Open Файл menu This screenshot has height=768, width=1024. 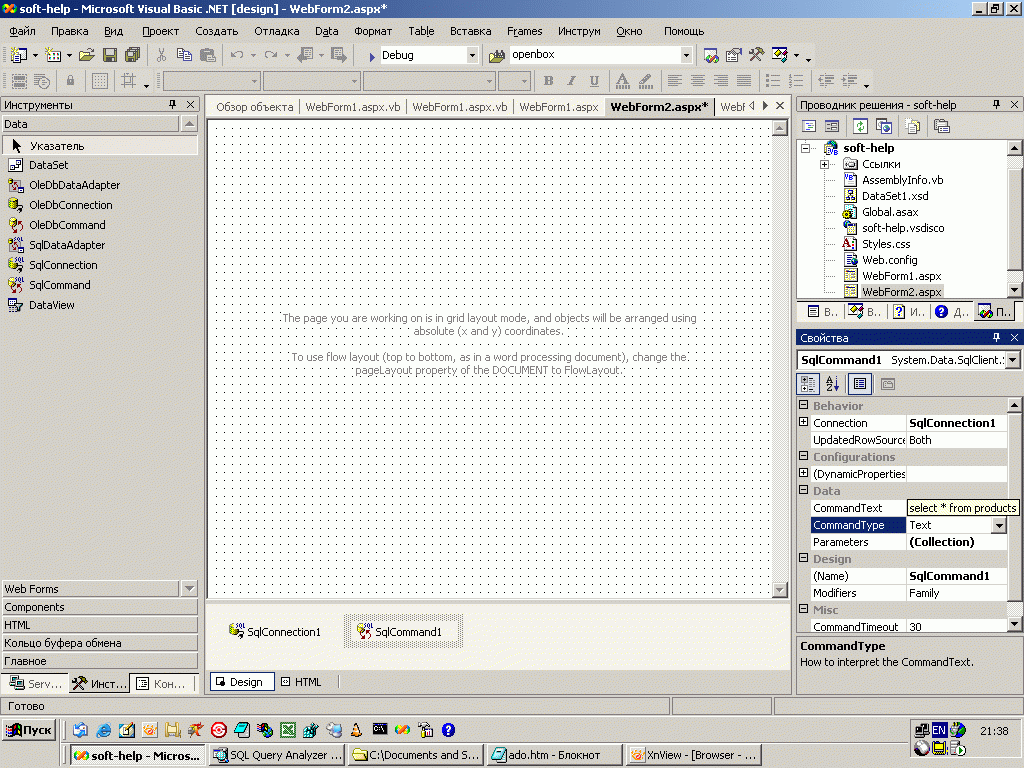[22, 31]
